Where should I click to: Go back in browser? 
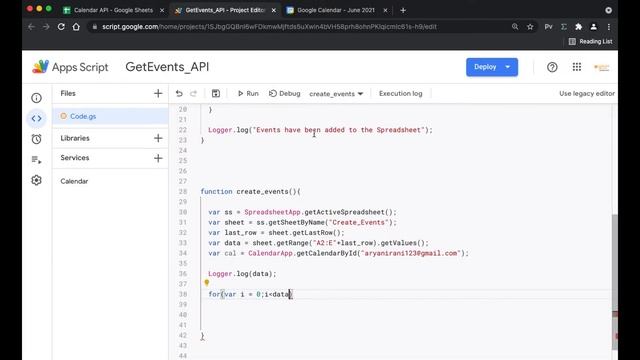tap(31, 27)
